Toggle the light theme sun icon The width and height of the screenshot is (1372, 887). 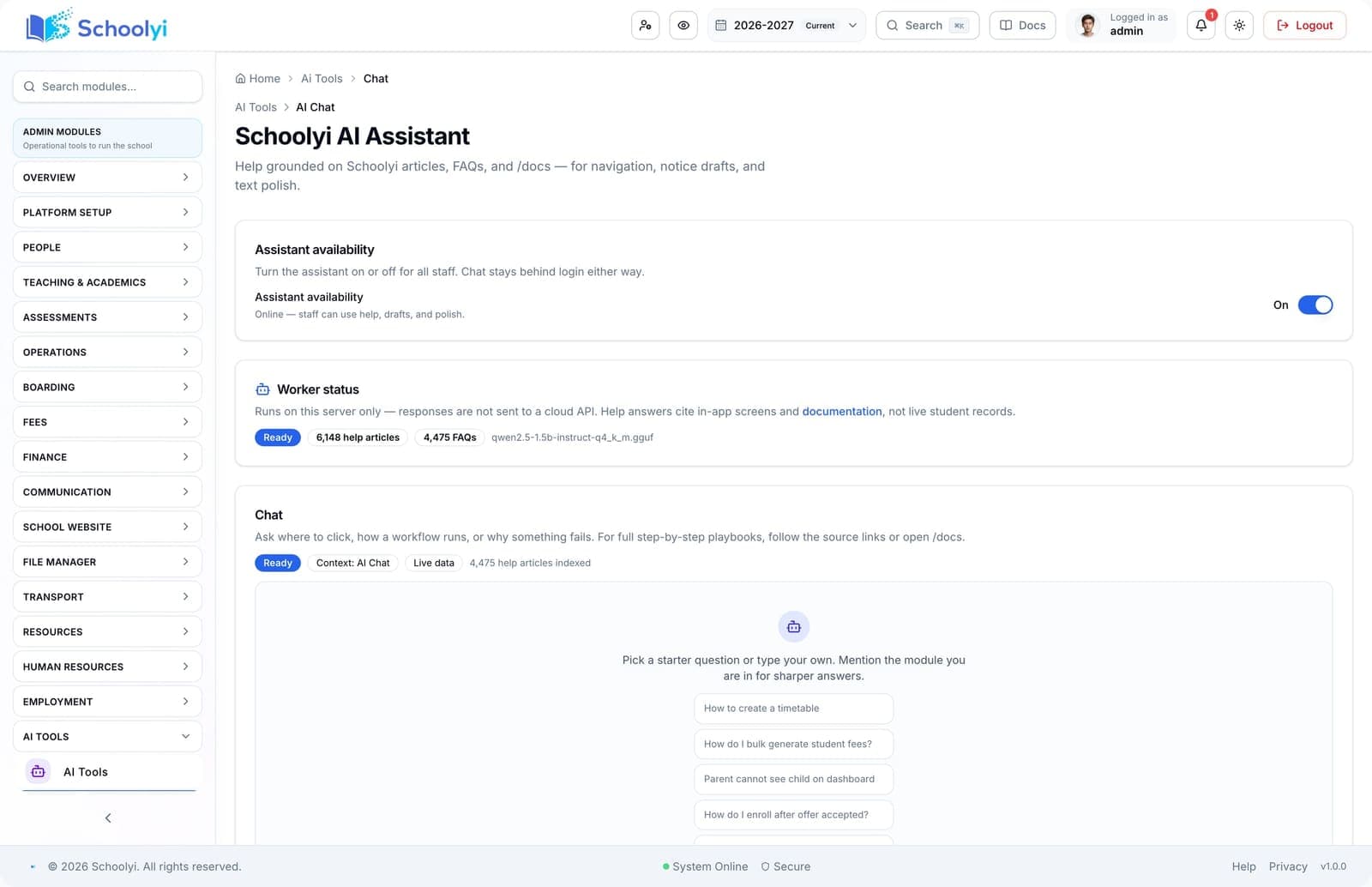(x=1239, y=26)
